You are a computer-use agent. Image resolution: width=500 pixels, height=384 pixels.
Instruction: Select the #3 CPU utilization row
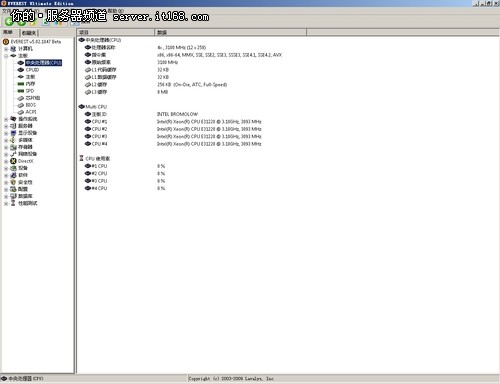click(x=125, y=181)
